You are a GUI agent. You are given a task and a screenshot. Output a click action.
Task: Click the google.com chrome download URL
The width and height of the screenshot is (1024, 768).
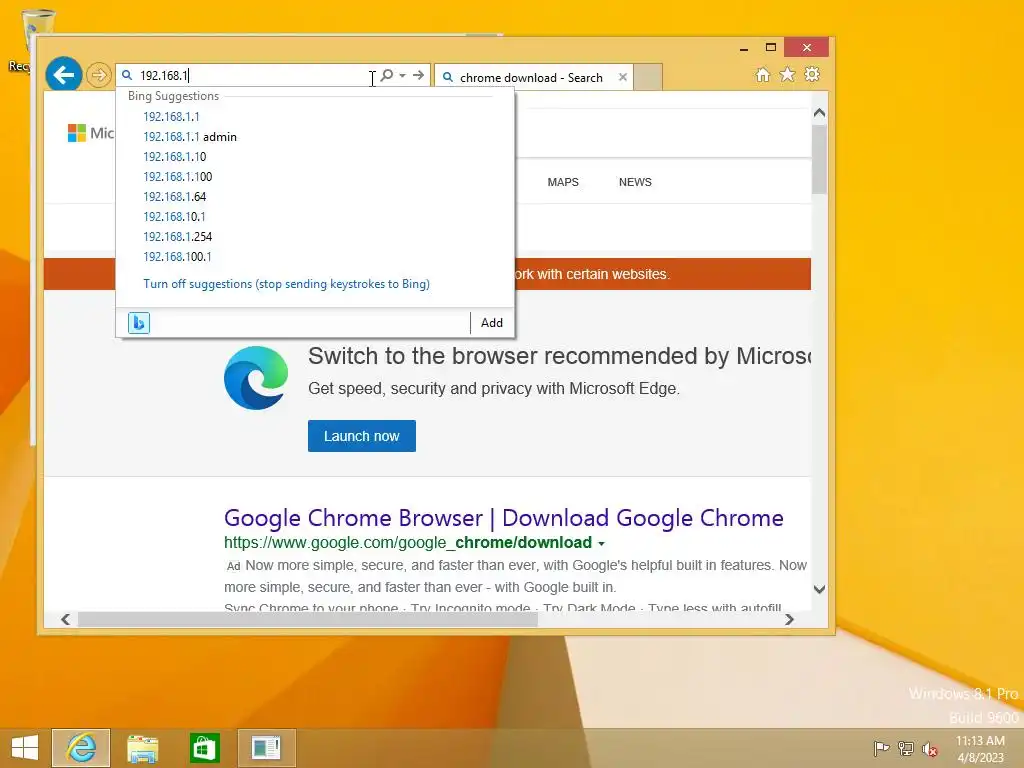pyautogui.click(x=408, y=543)
